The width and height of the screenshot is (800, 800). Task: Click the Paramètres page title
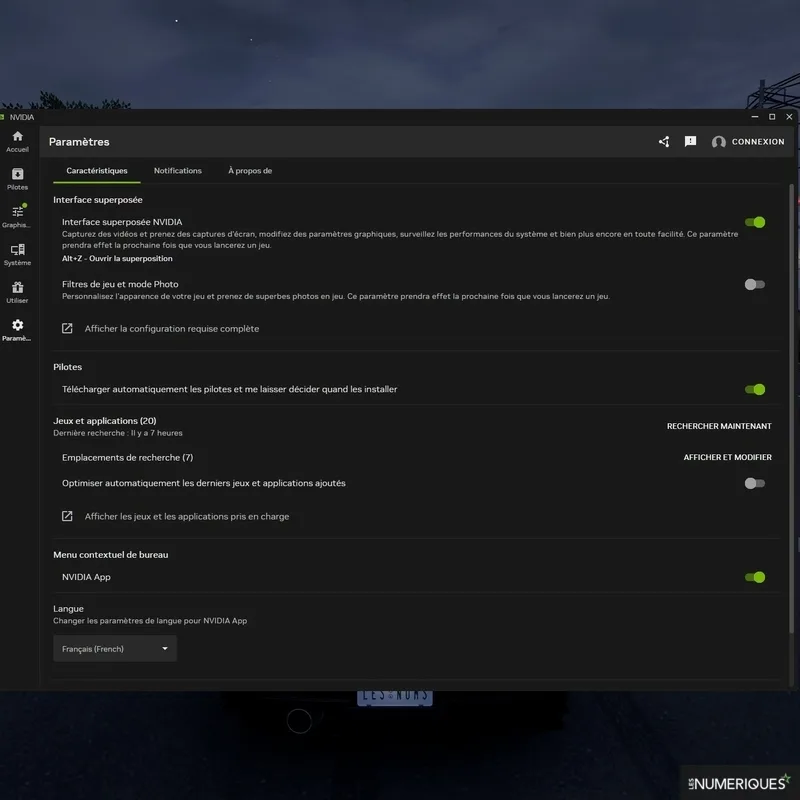(x=79, y=142)
